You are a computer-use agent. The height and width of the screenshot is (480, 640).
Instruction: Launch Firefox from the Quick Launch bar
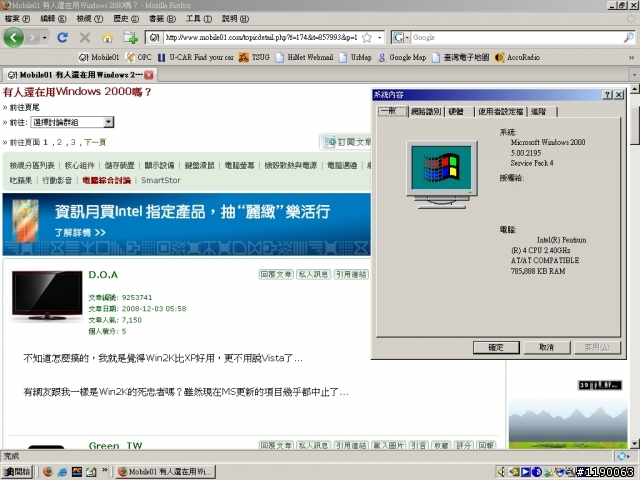pos(48,471)
